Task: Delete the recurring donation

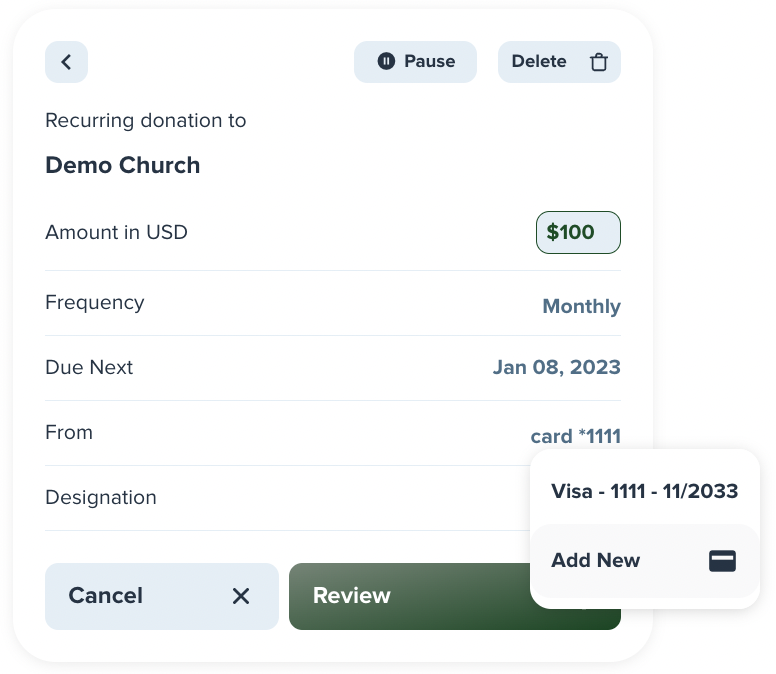Action: 559,62
